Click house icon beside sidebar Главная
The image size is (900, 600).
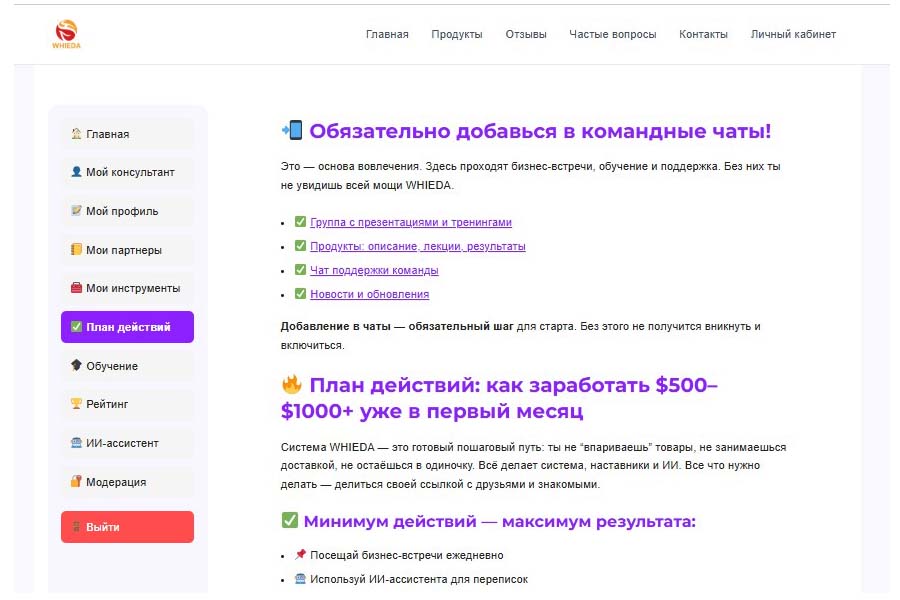(76, 133)
